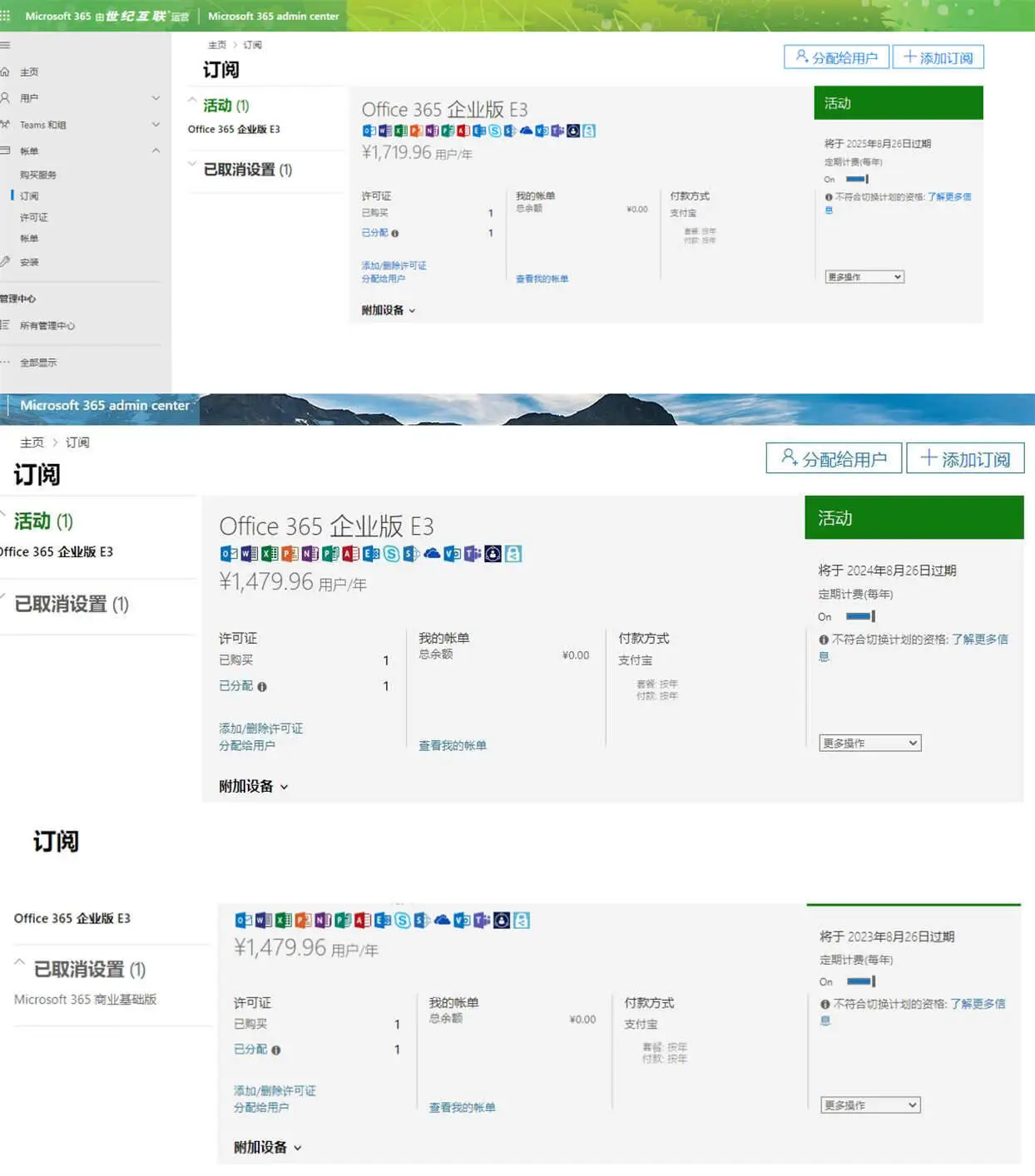Collapse the 帐单 sidebar chevron
This screenshot has width=1035, height=1176.
tap(156, 151)
